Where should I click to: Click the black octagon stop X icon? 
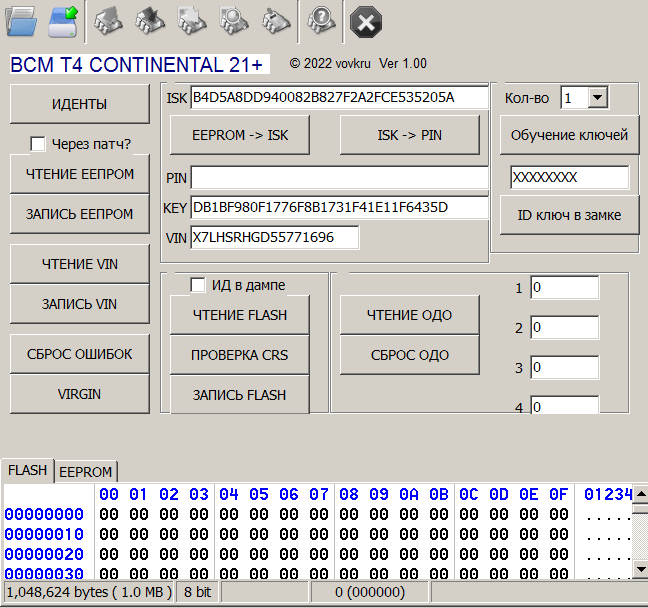click(366, 22)
